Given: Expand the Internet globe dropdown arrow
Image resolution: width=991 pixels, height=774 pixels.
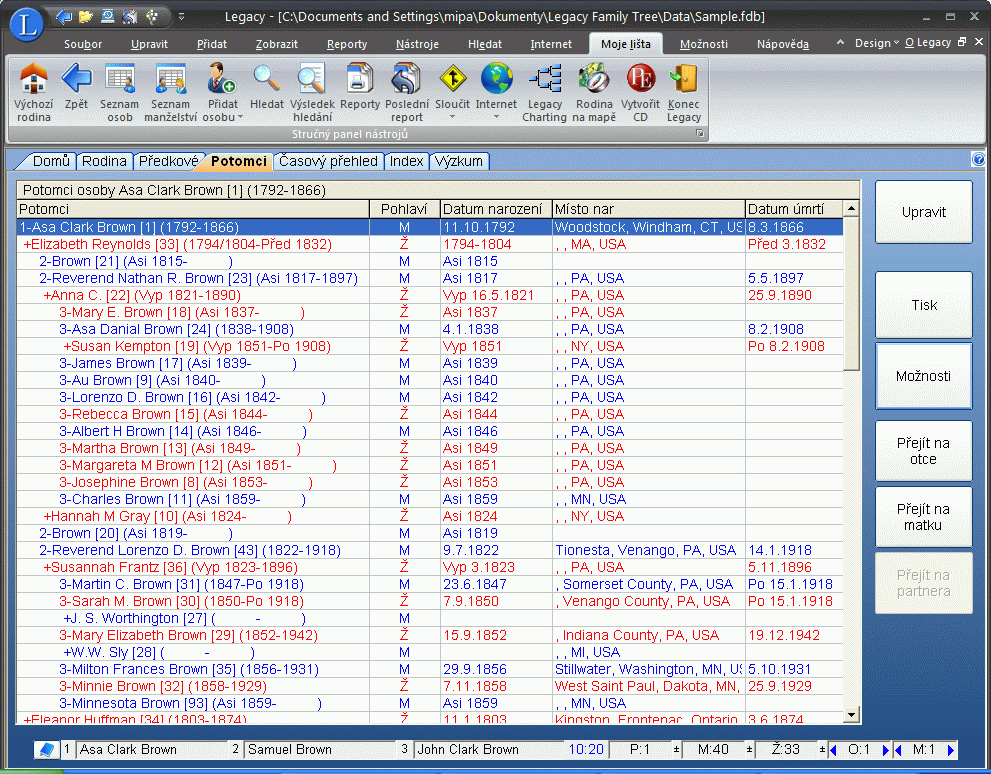Looking at the screenshot, I should 496,118.
